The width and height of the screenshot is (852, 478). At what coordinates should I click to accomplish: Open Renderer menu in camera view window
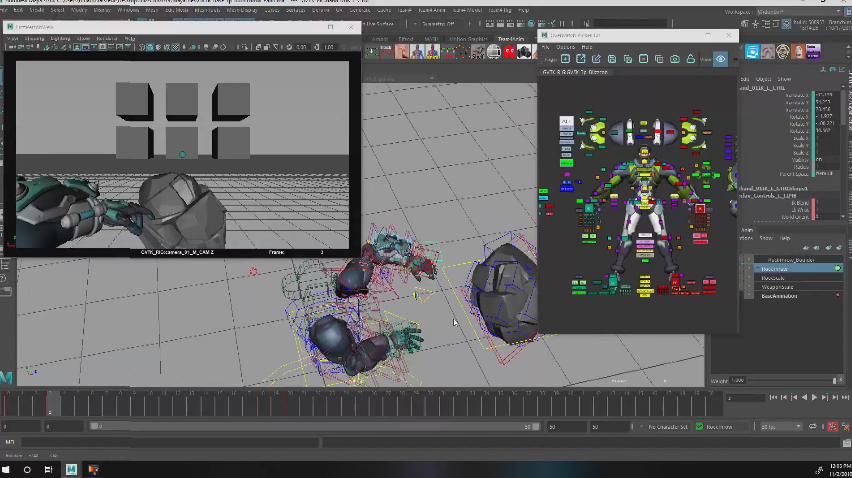point(107,39)
